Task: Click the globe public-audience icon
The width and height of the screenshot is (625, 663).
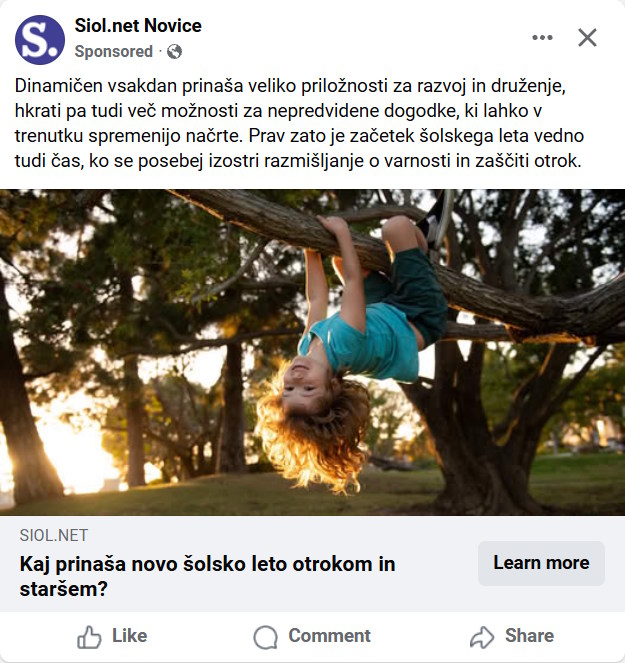Action: [174, 52]
